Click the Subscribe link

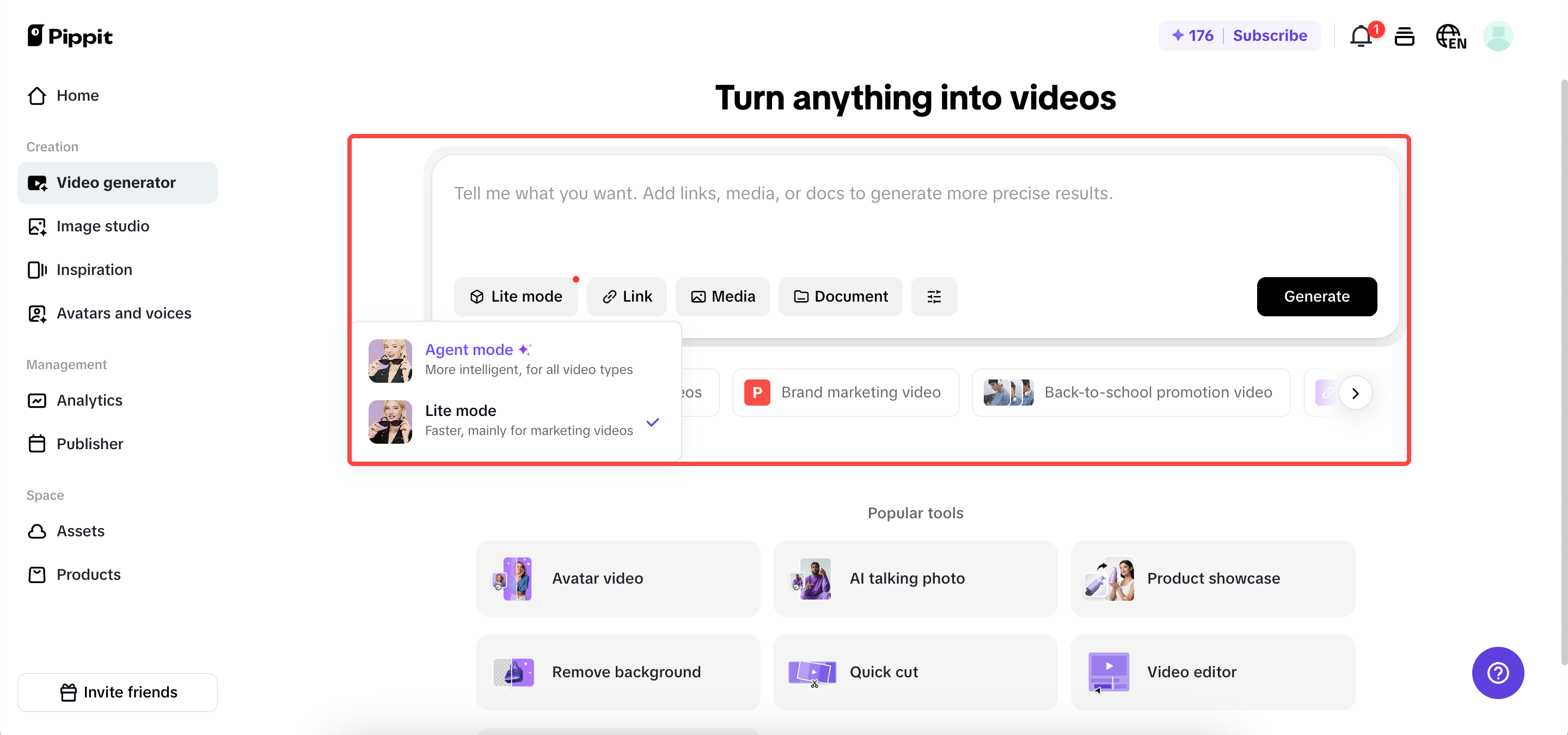coord(1270,35)
